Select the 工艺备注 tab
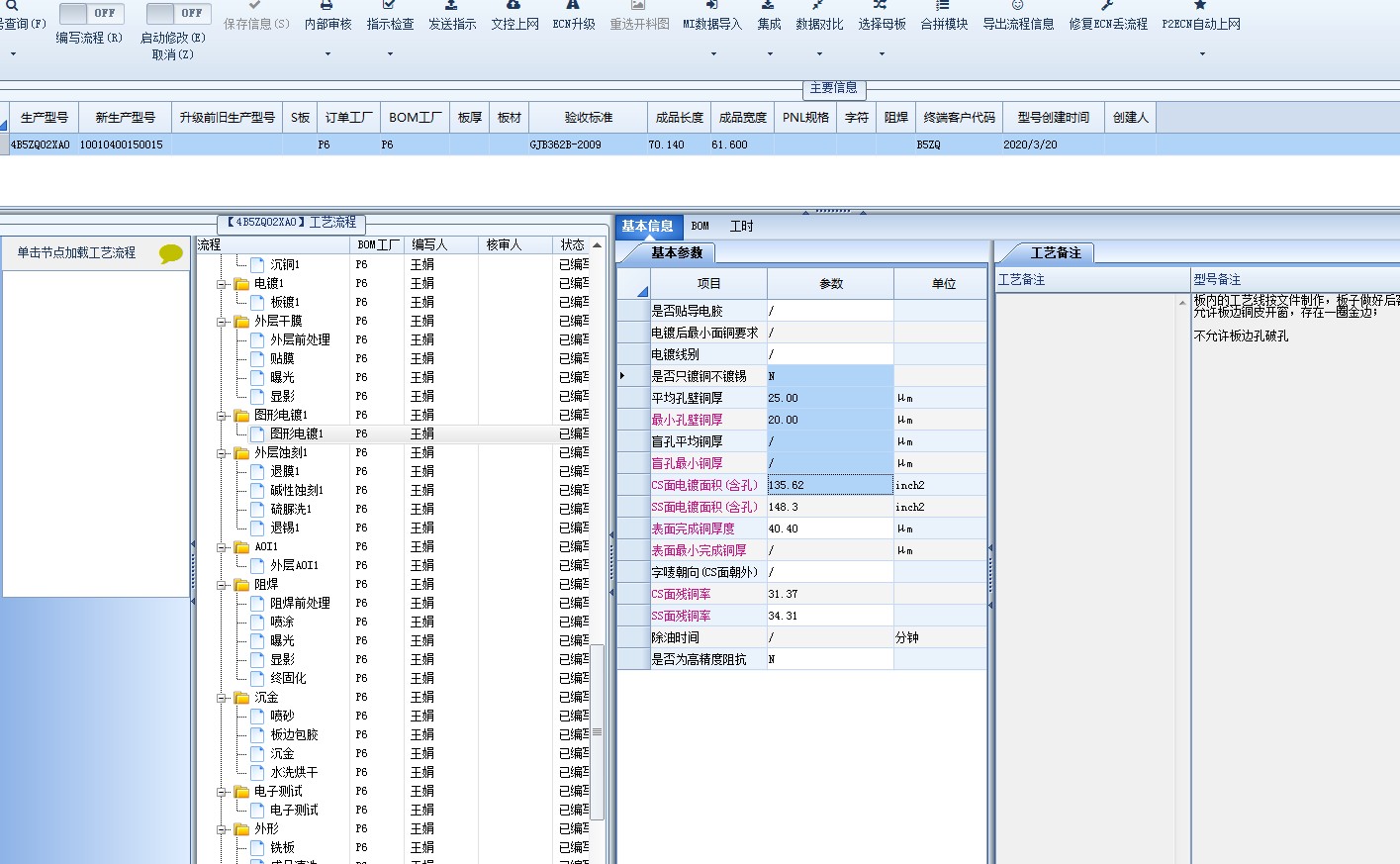 click(1056, 253)
